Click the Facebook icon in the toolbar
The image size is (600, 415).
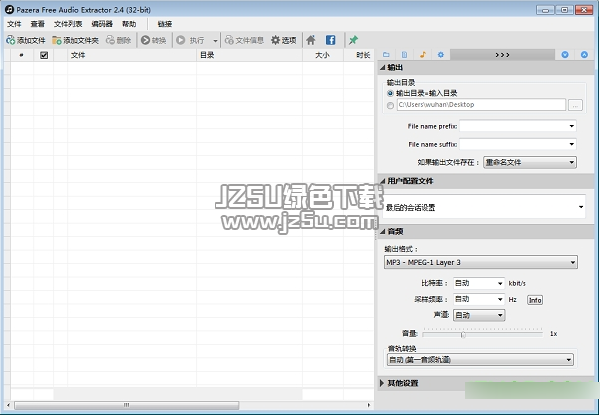point(330,40)
